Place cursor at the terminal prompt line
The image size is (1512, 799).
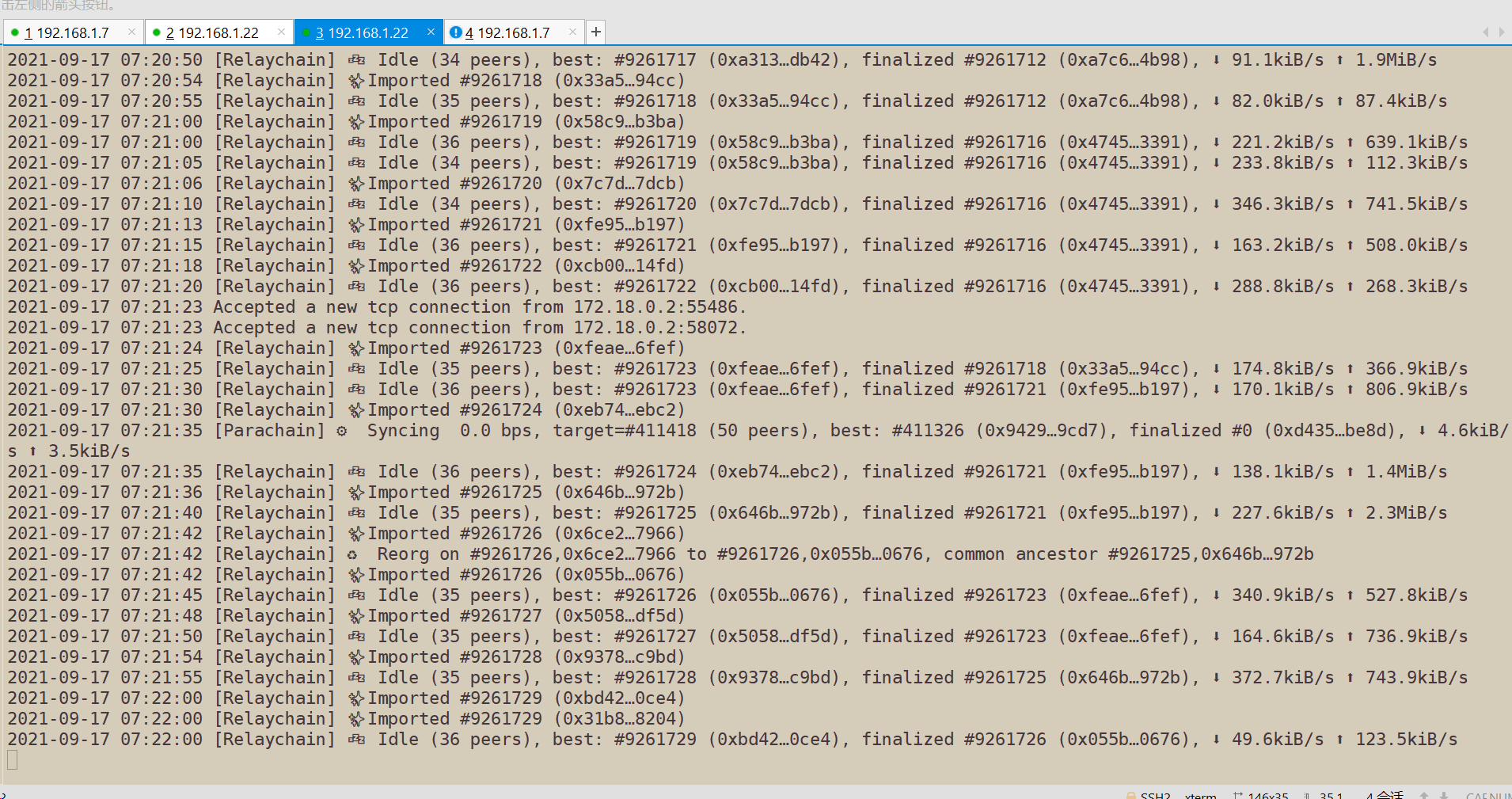(13, 760)
